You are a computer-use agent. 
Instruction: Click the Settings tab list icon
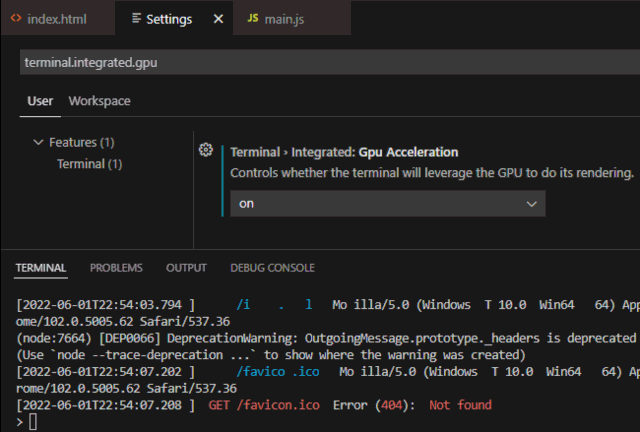pyautogui.click(x=136, y=18)
